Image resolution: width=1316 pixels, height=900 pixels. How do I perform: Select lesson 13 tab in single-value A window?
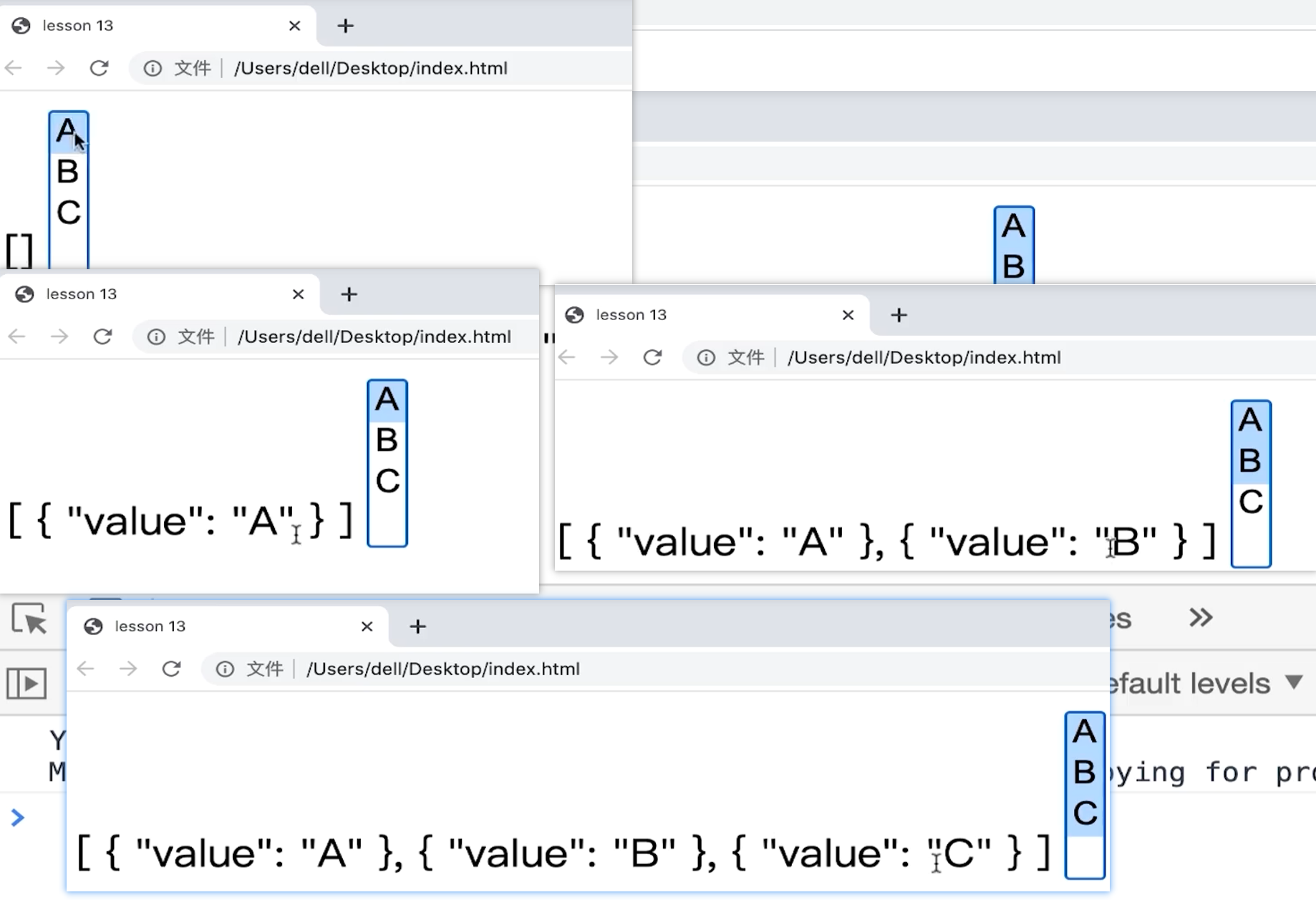pyautogui.click(x=161, y=294)
